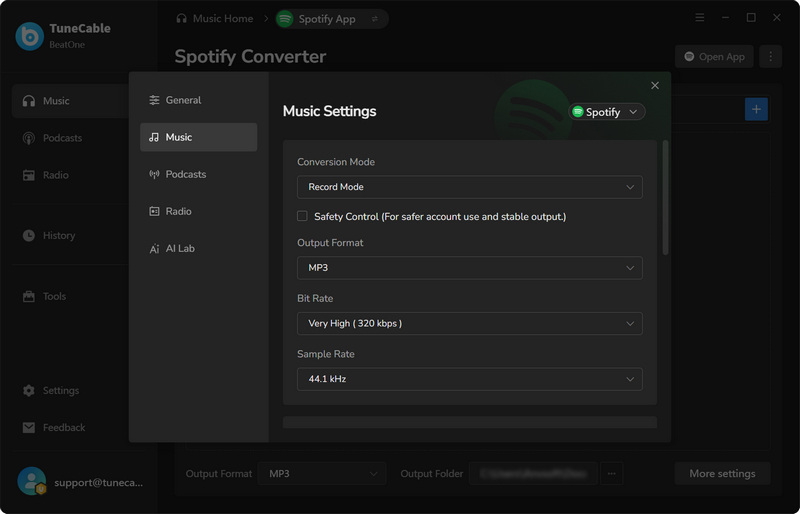The width and height of the screenshot is (800, 514).
Task: Expand the MP3 Output Format dropdown in settings
Action: click(x=469, y=267)
